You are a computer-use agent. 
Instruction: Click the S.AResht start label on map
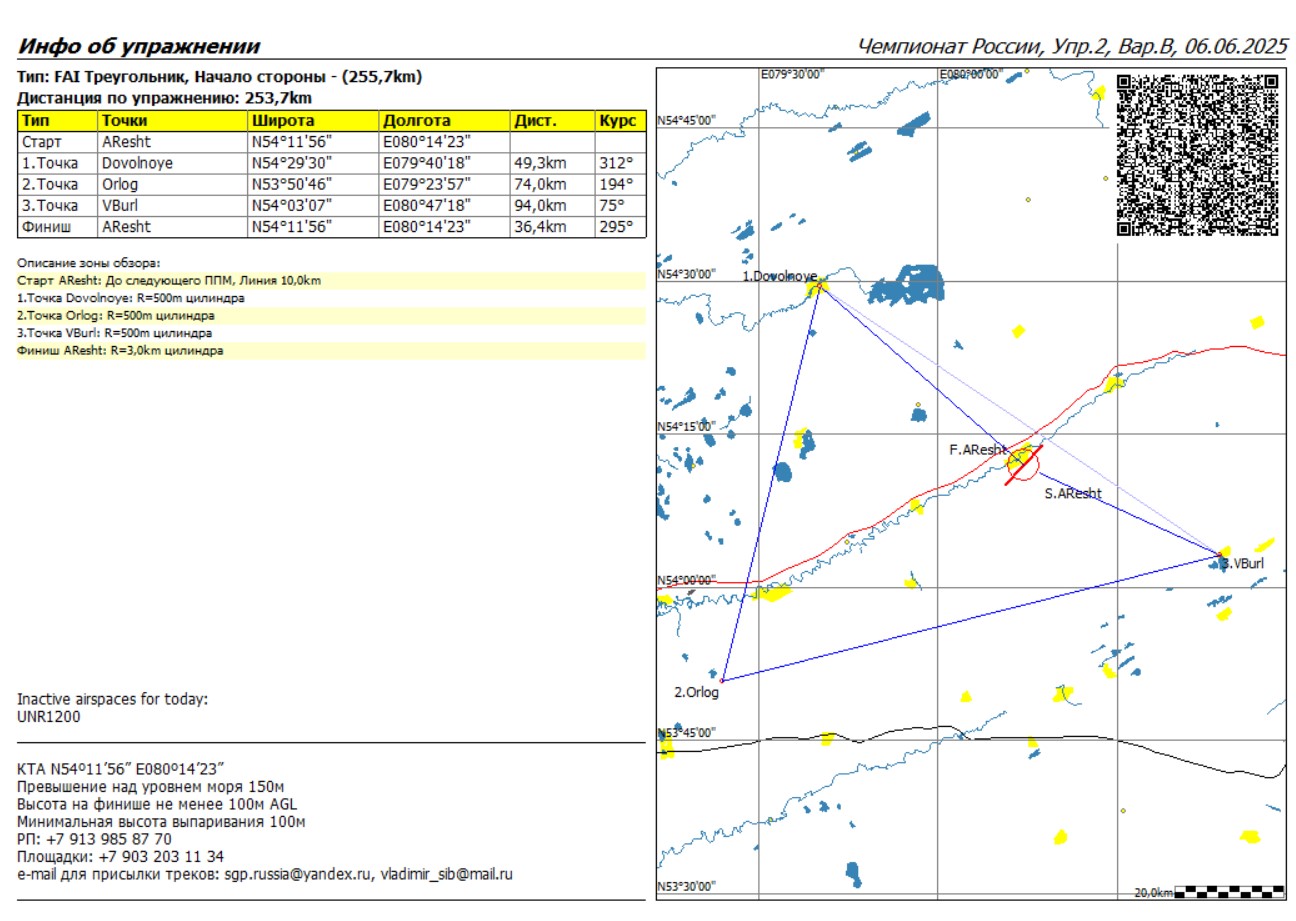click(x=1073, y=494)
